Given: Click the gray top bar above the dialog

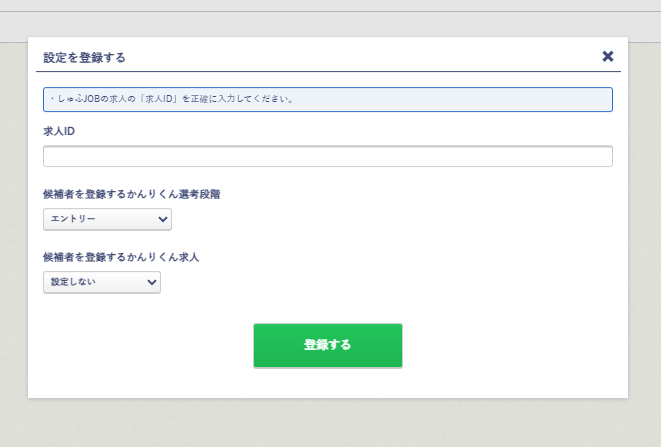Looking at the screenshot, I should click(330, 20).
